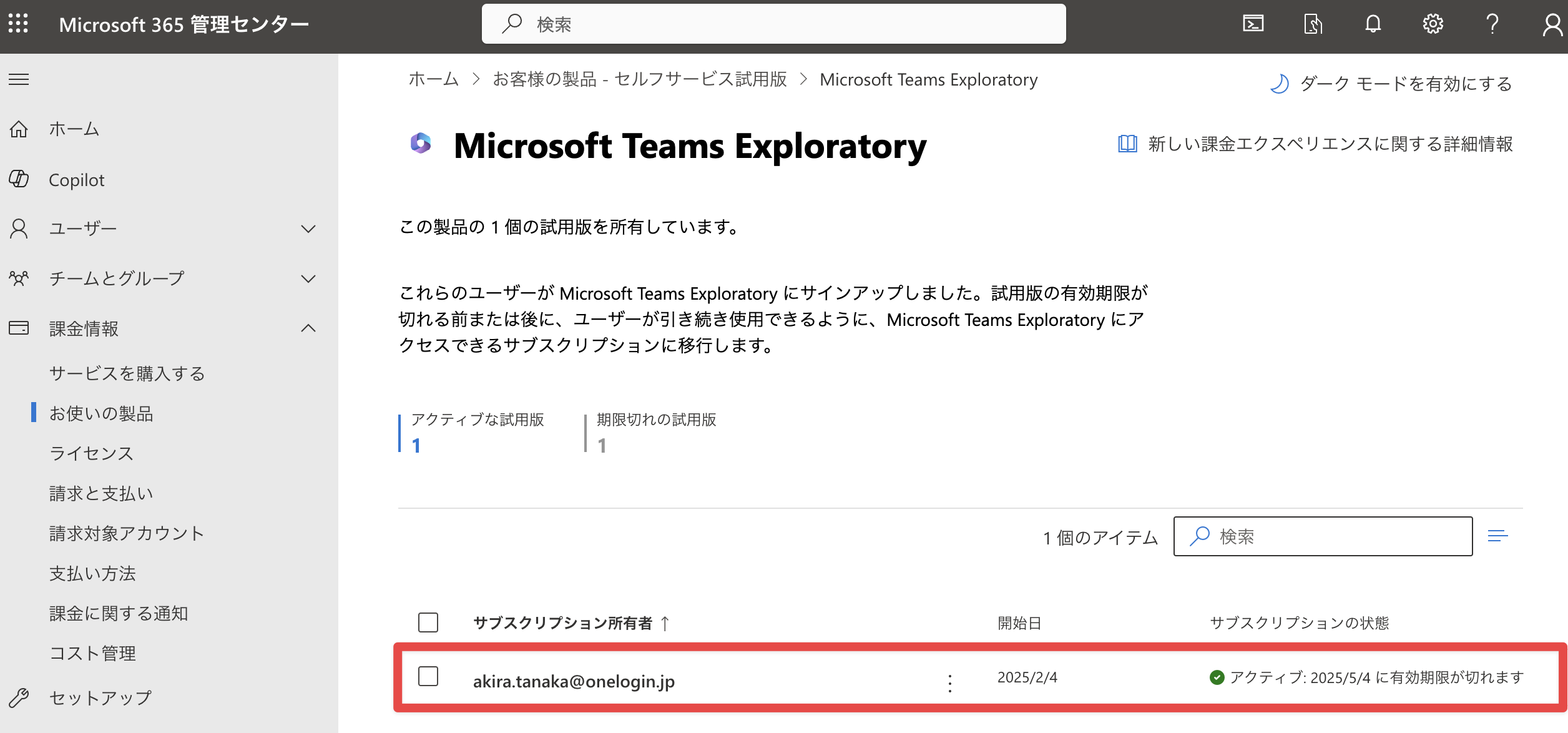Click Microsoft Teams Exploratory breadcrumb text

coord(928,79)
